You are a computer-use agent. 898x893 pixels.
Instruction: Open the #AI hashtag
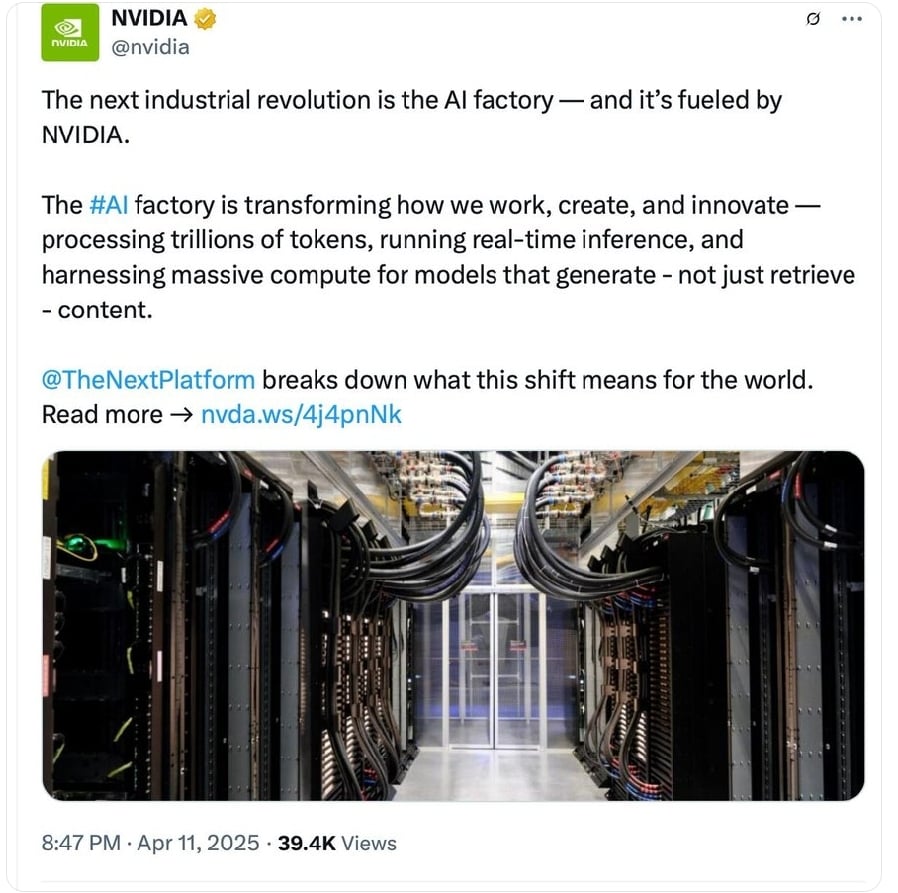click(109, 205)
